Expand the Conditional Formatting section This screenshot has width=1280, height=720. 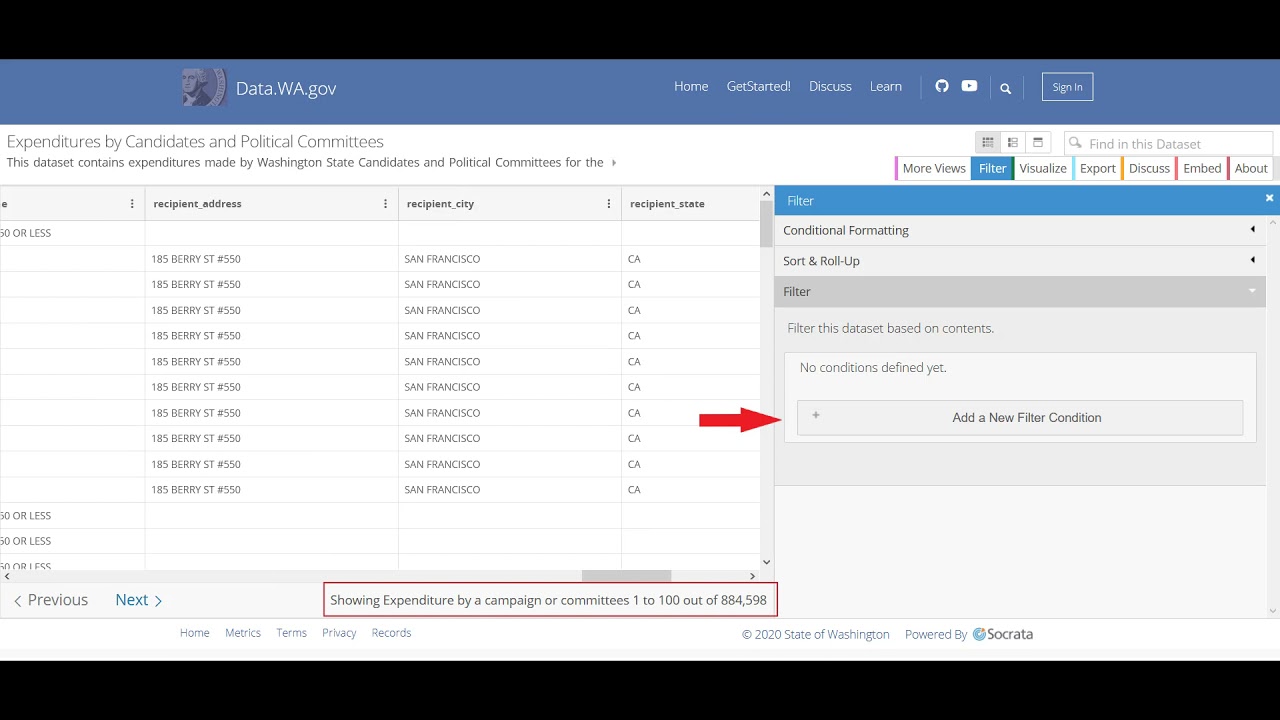click(1020, 230)
